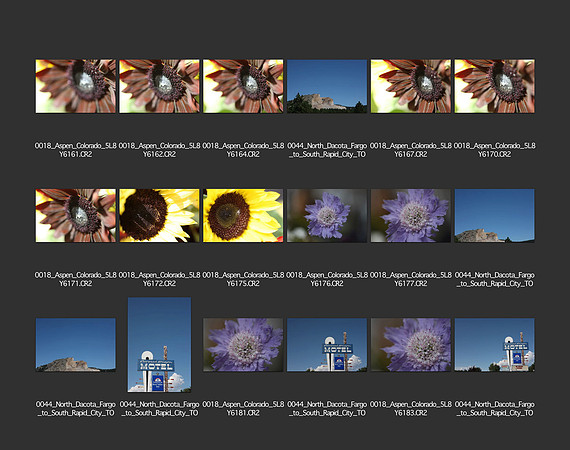Pick the dark-centered yellow sunflower thumbnail Y6172.CR2
Screen dimensions: 570x450
159,216
